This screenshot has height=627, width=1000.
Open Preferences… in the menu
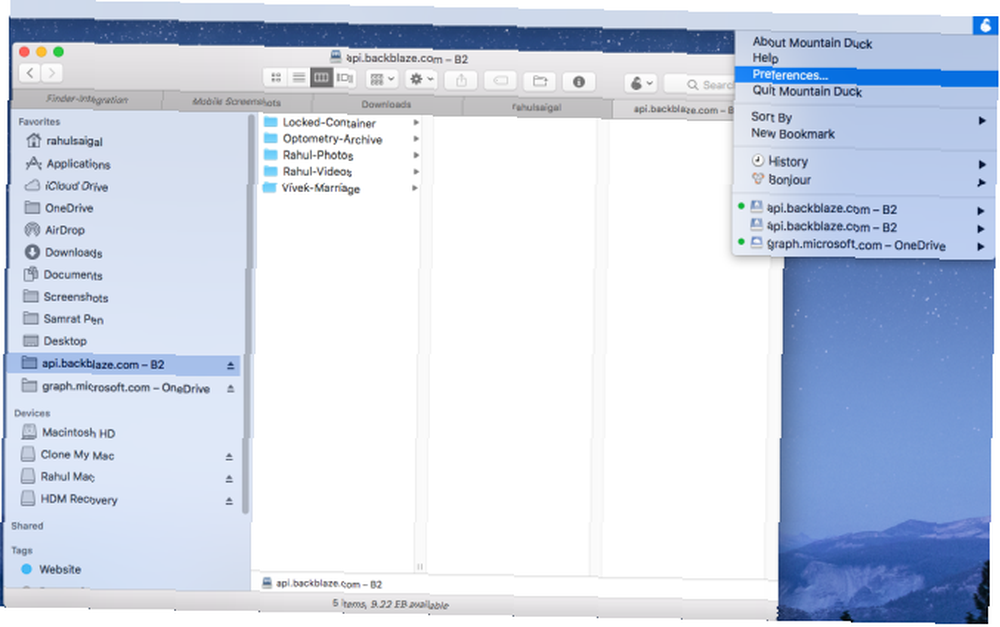tap(866, 76)
